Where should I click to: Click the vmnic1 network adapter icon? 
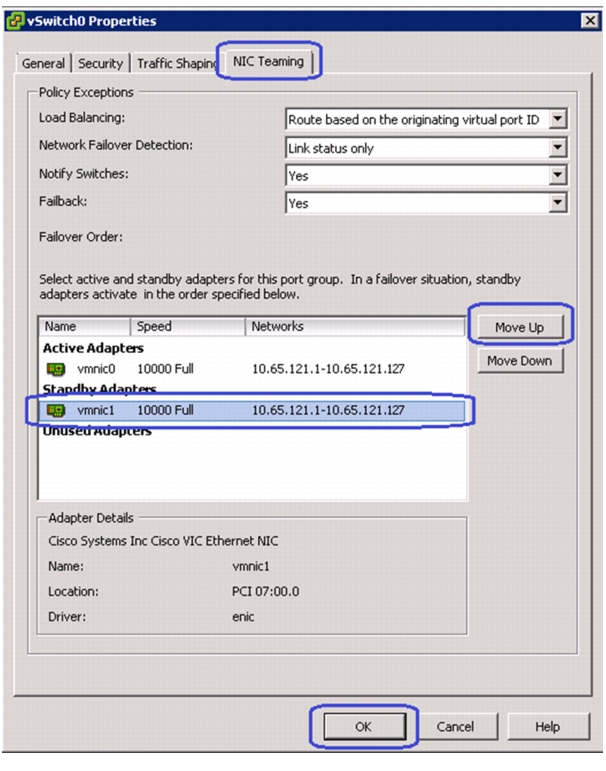pos(56,410)
